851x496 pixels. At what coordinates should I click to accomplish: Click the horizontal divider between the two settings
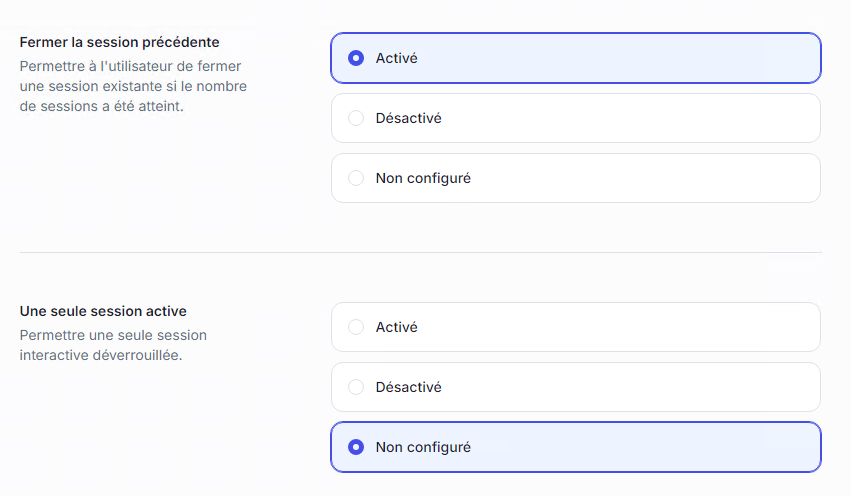[420, 252]
